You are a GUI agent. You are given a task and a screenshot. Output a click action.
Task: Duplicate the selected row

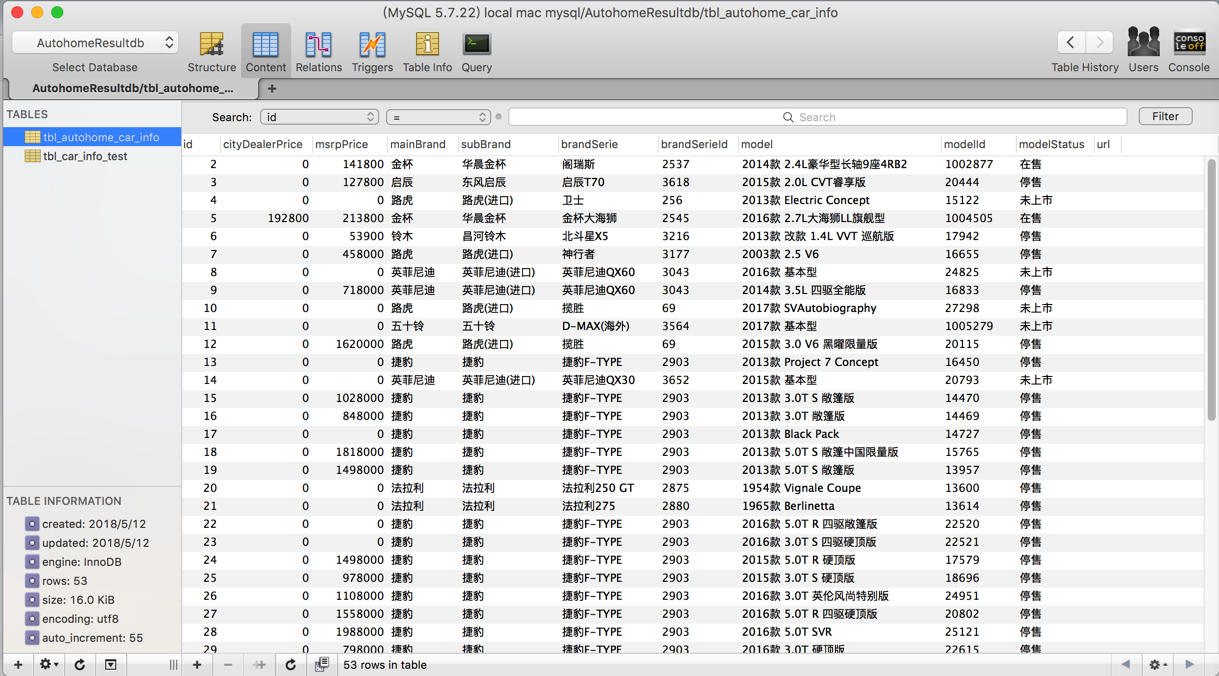pyautogui.click(x=259, y=664)
